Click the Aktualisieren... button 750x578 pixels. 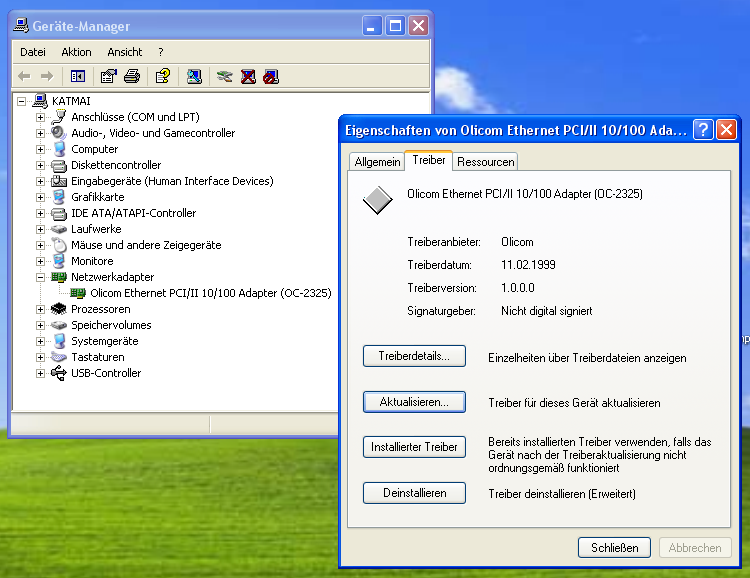click(414, 402)
